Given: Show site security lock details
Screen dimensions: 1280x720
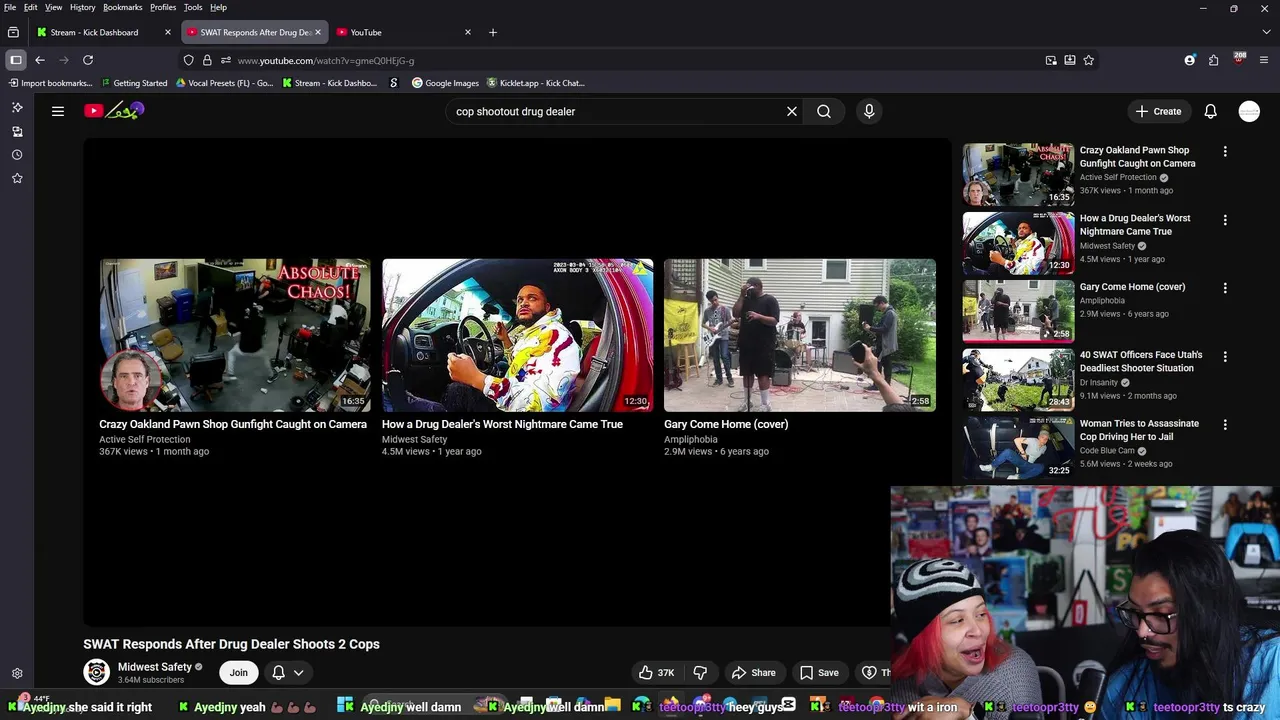Looking at the screenshot, I should [x=207, y=60].
